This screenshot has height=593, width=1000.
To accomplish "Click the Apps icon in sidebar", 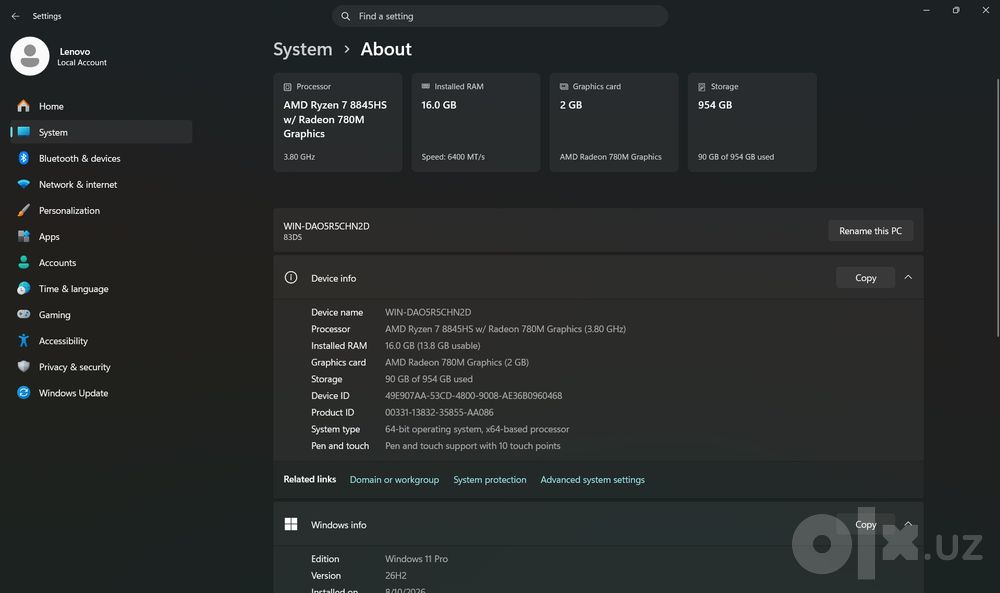I will (24, 237).
